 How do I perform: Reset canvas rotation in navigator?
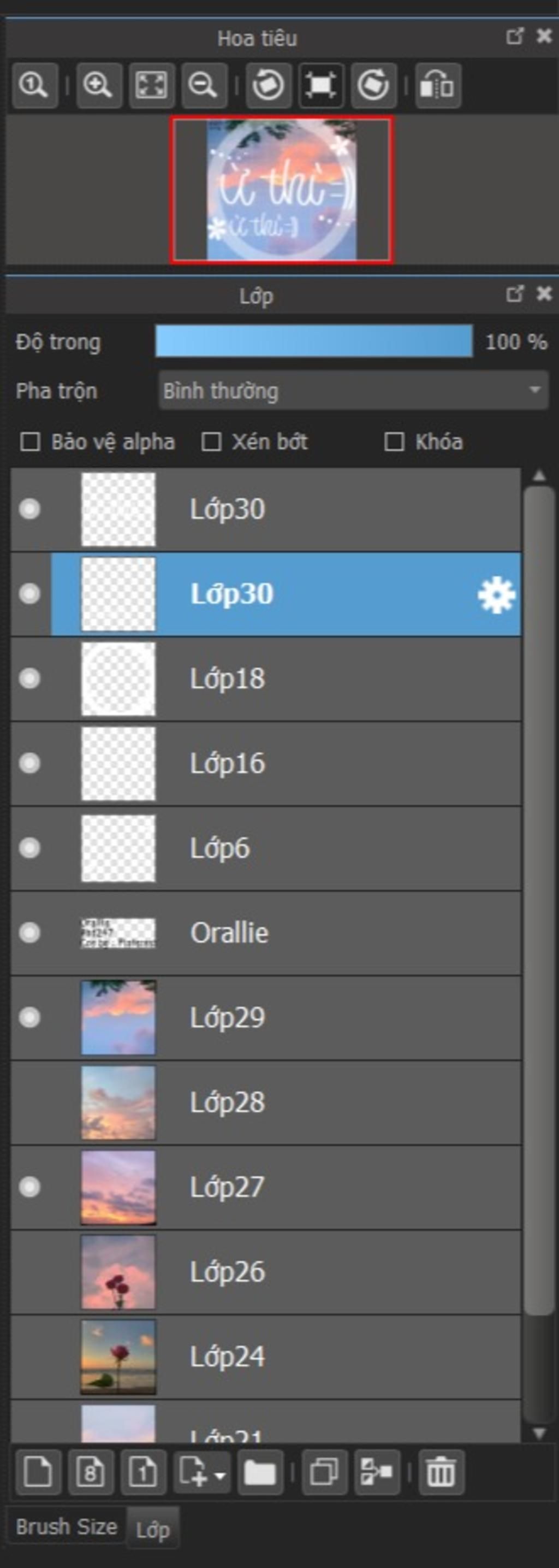point(321,85)
